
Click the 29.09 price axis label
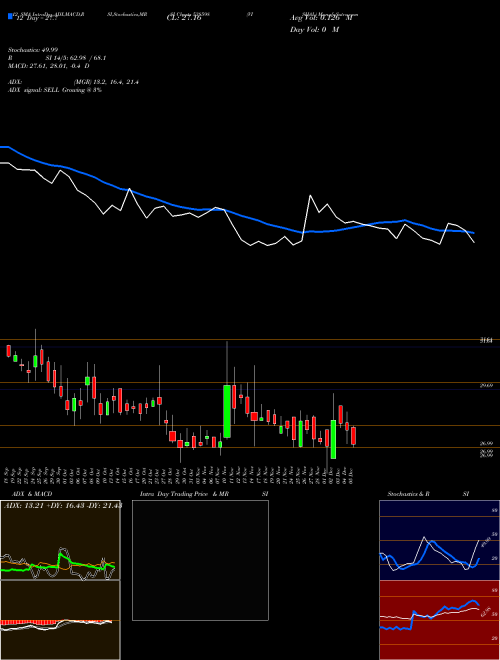486,386
